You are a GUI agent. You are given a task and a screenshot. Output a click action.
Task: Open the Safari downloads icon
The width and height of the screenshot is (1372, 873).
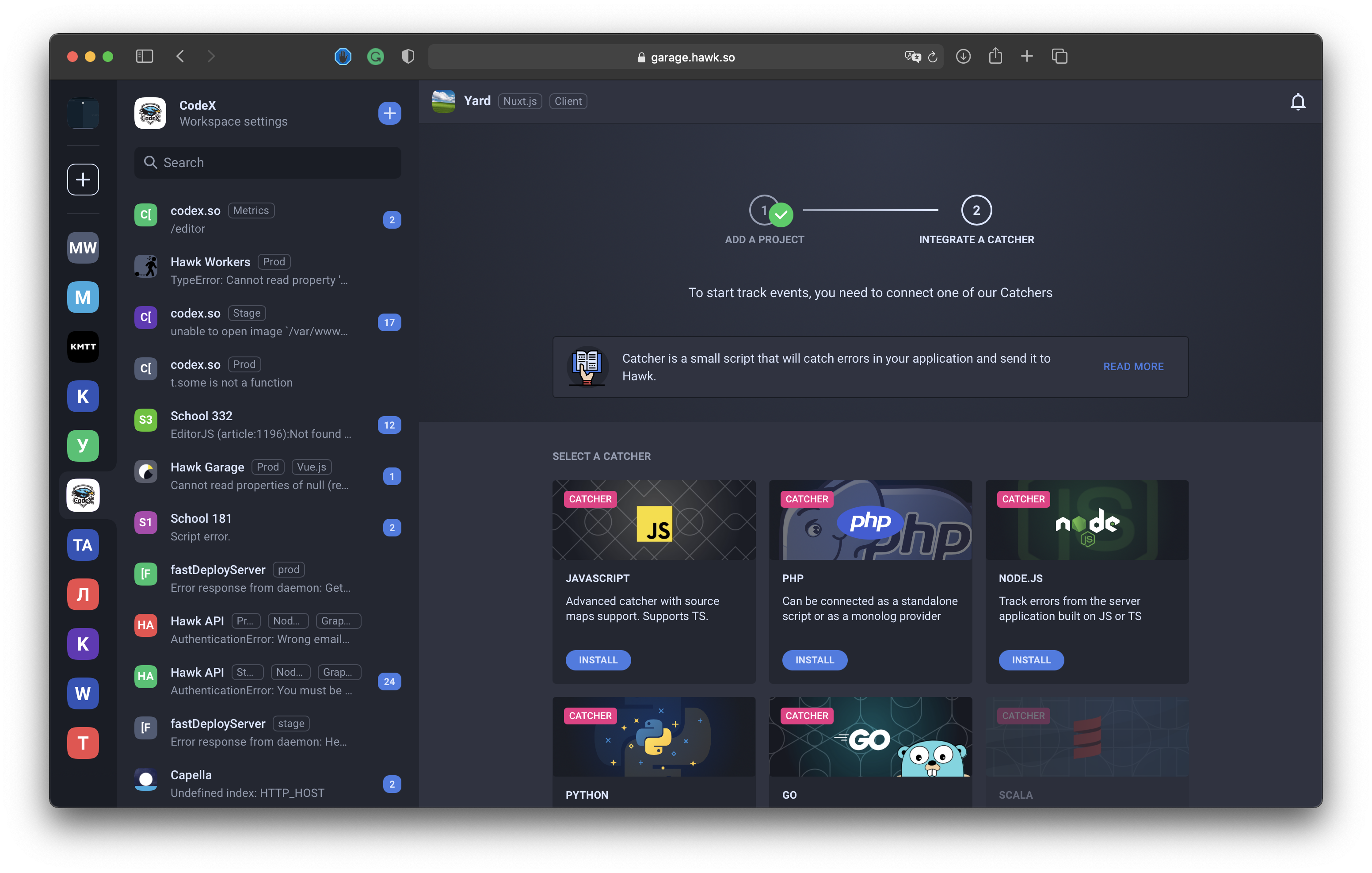pyautogui.click(x=963, y=57)
